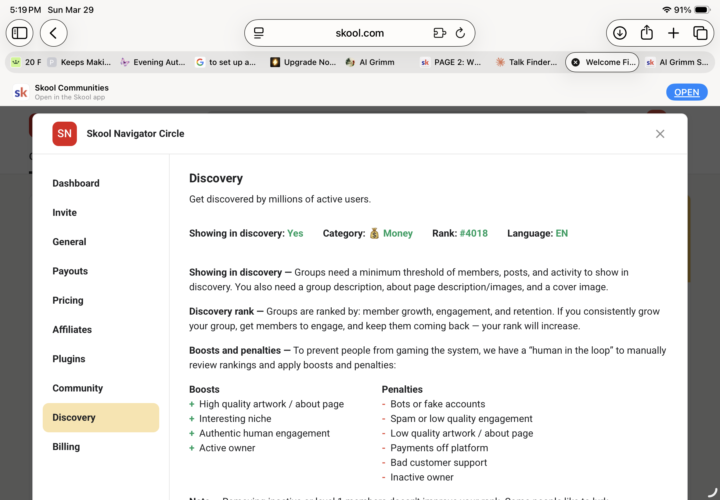Click 'High quality artwork / about page' boost
The width and height of the screenshot is (720, 500).
[x=271, y=404]
